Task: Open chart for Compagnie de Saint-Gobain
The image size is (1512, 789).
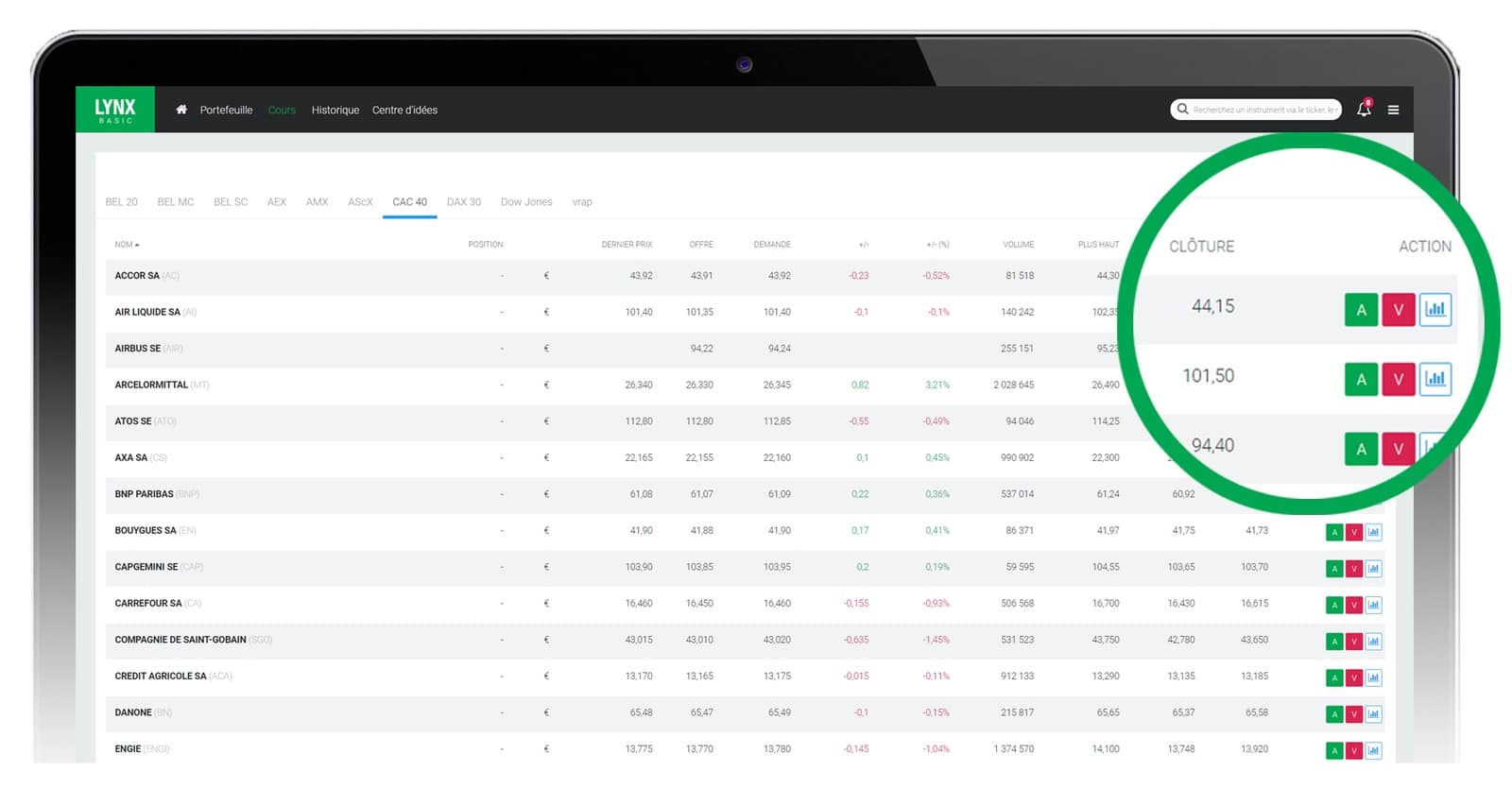Action: pyautogui.click(x=1373, y=642)
